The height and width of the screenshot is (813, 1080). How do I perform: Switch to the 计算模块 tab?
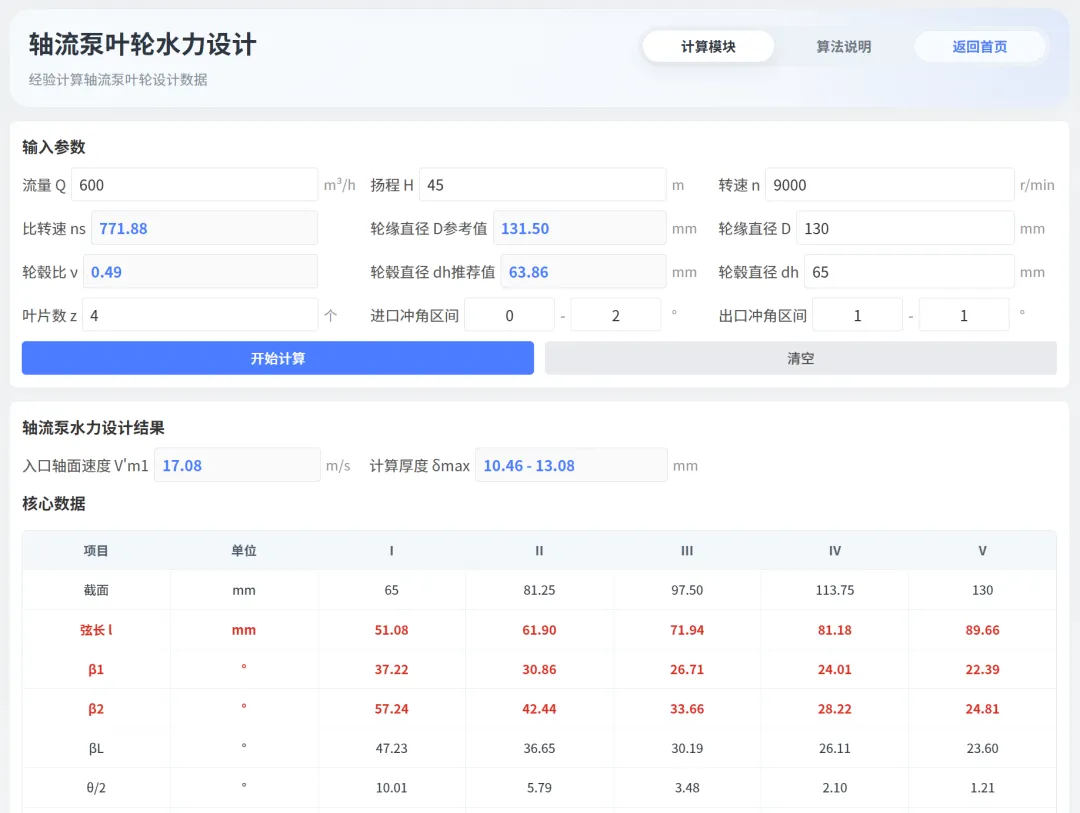(707, 47)
